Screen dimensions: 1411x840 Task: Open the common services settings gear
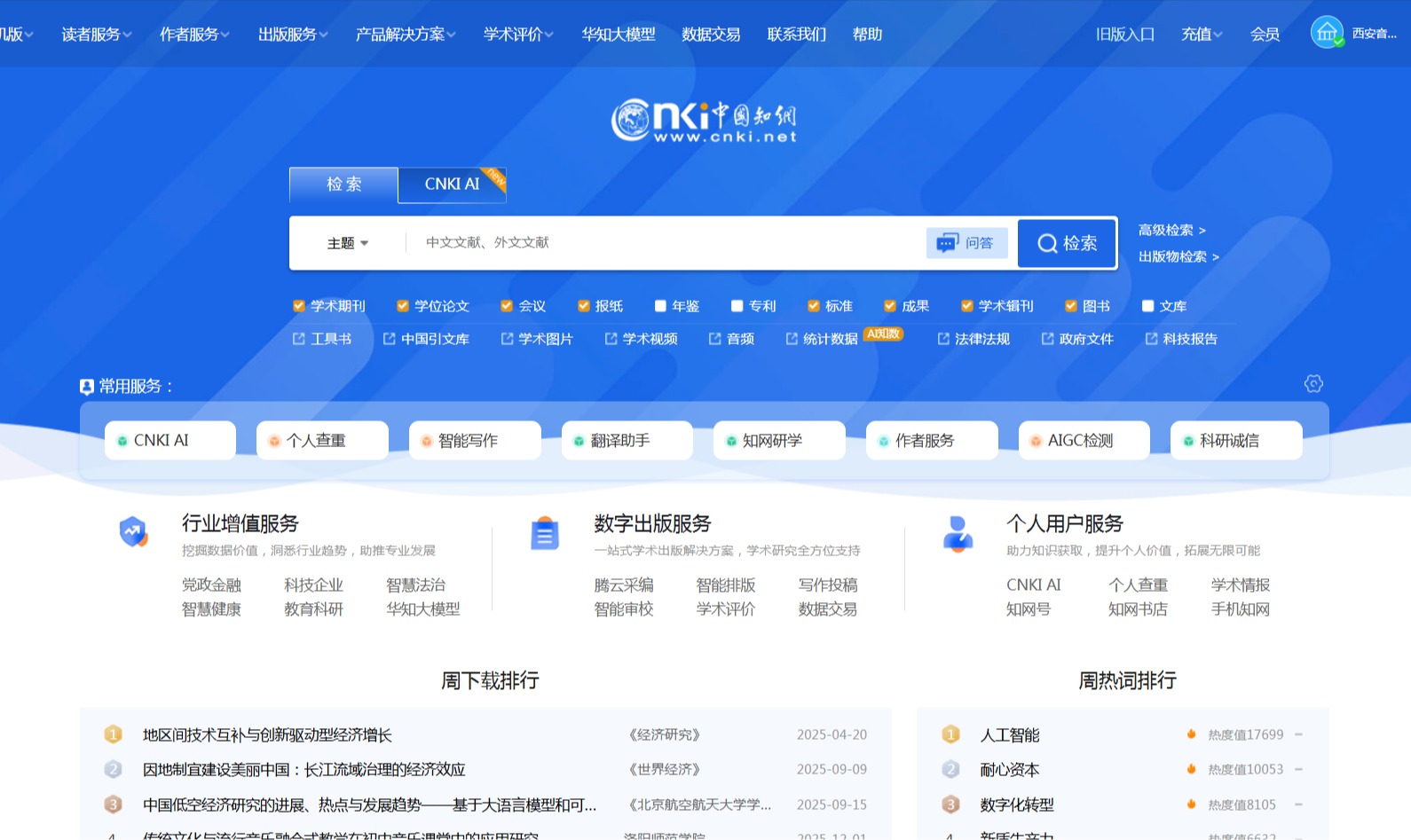[1313, 383]
